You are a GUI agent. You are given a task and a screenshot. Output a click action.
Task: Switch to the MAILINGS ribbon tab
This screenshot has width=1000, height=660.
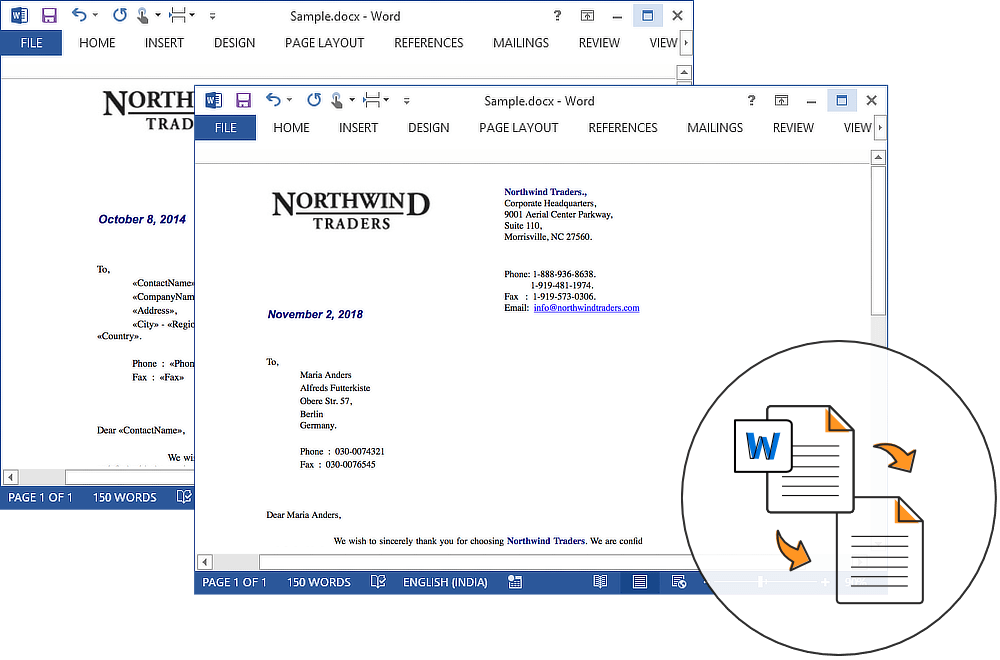tap(714, 127)
